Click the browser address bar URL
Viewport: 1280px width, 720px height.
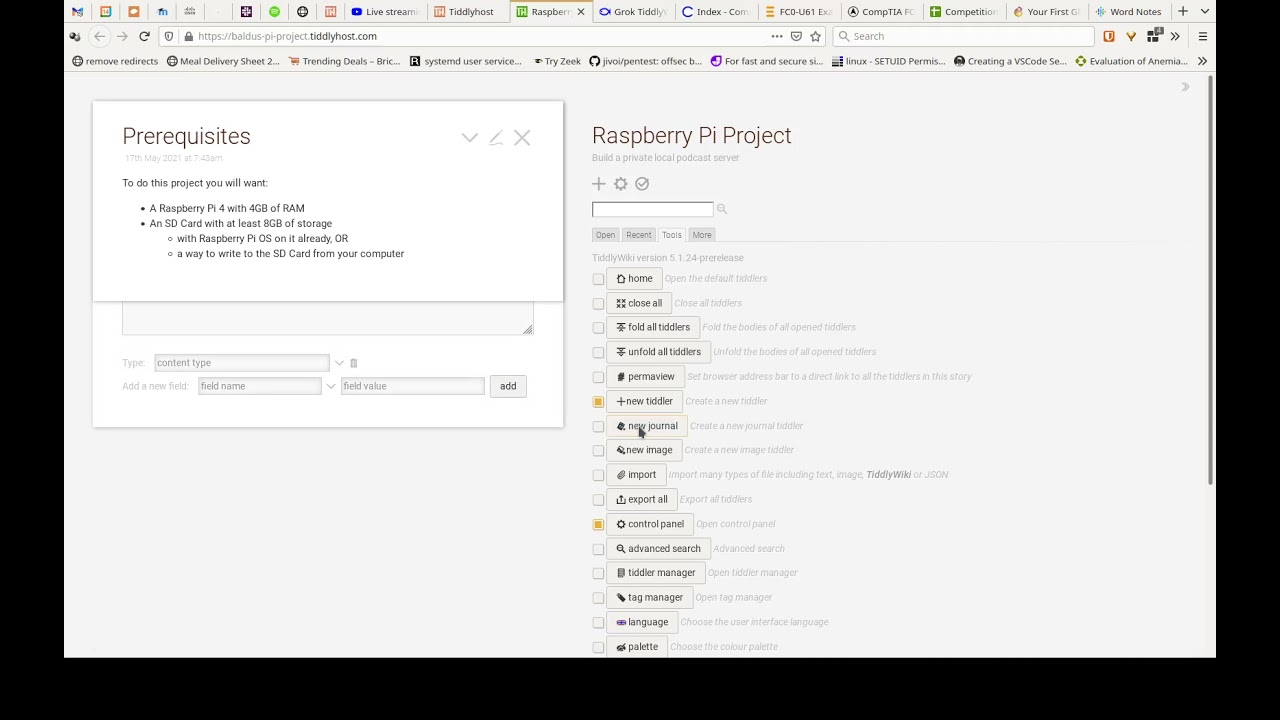287,36
